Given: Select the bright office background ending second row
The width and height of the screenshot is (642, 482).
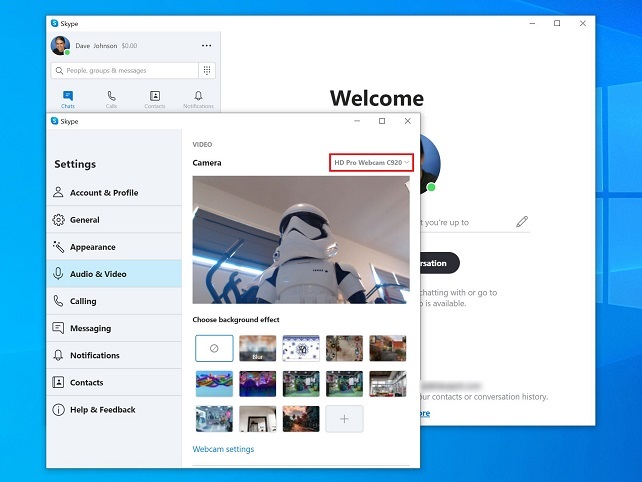Looking at the screenshot, I should tap(388, 384).
